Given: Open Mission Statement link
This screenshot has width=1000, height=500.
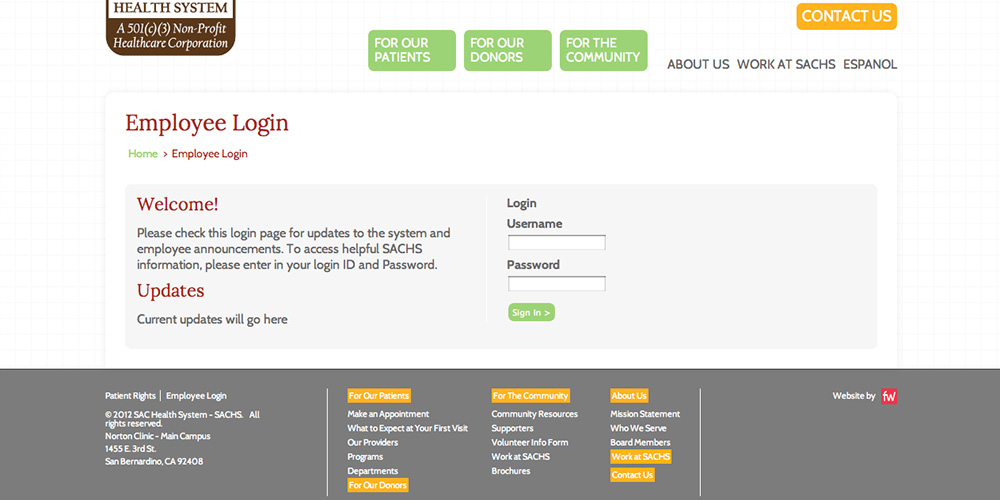Looking at the screenshot, I should (x=645, y=414).
